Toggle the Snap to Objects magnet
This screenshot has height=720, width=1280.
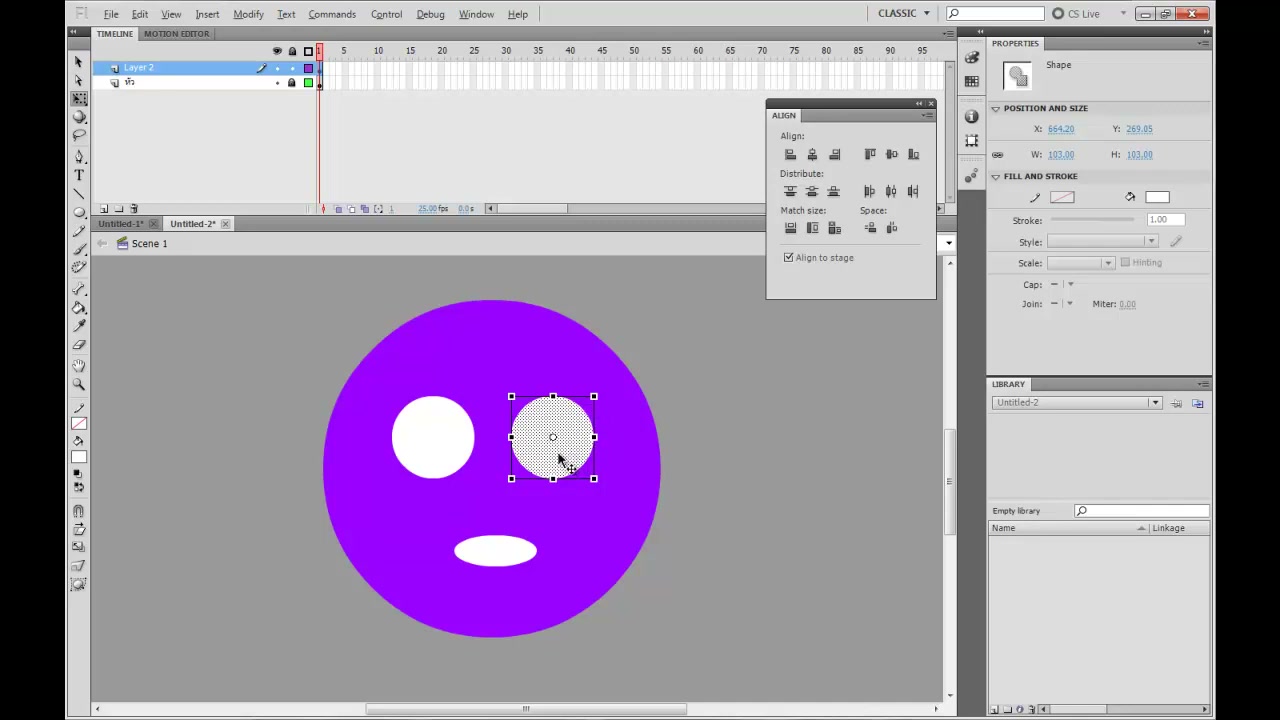coord(79,511)
